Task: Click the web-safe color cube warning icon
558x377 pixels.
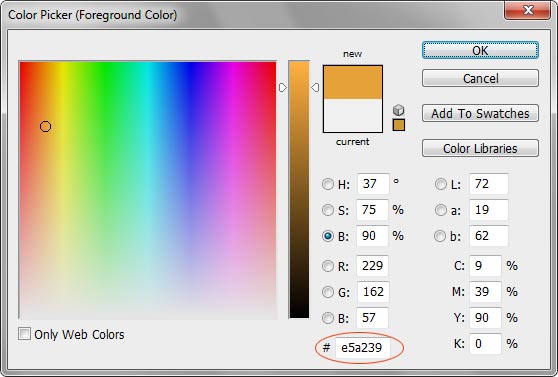Action: (x=399, y=110)
